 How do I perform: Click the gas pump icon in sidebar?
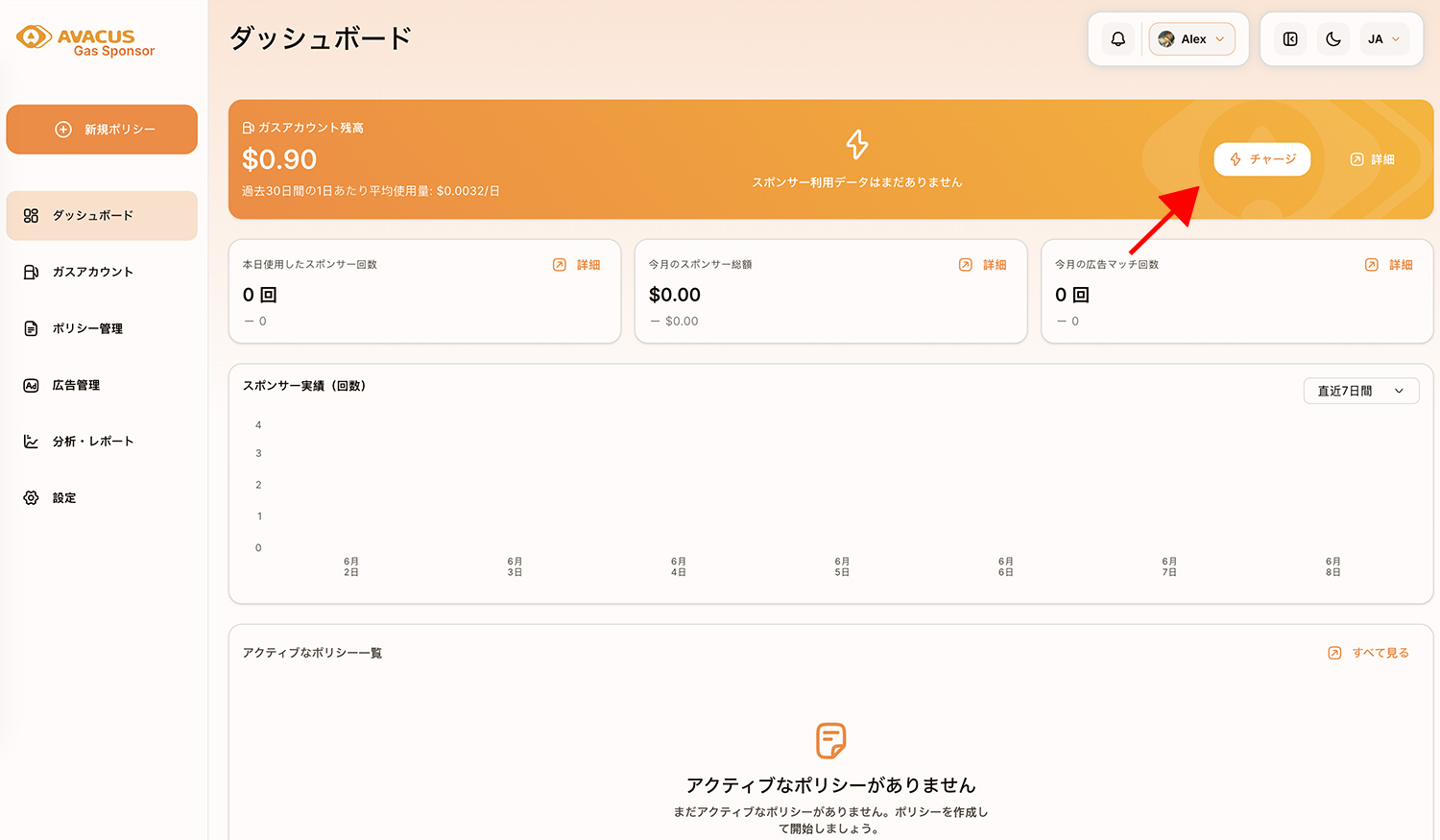pyautogui.click(x=31, y=272)
